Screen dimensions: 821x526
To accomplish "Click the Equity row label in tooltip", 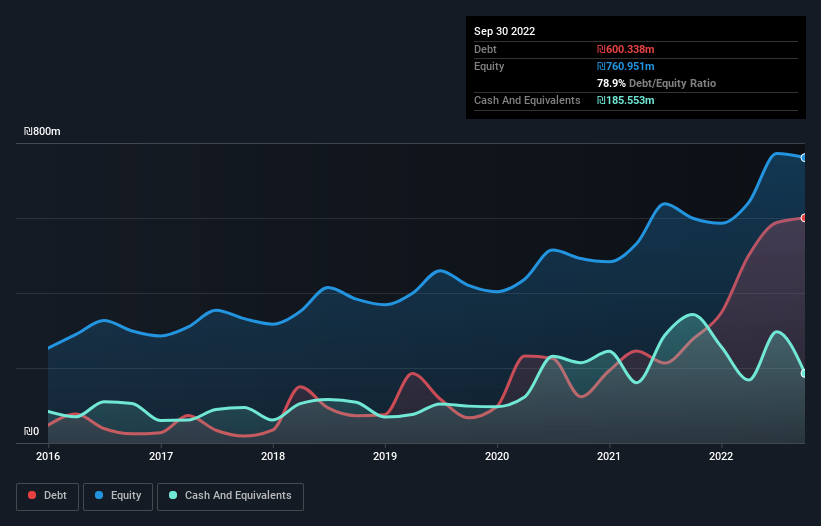I will pyautogui.click(x=489, y=66).
